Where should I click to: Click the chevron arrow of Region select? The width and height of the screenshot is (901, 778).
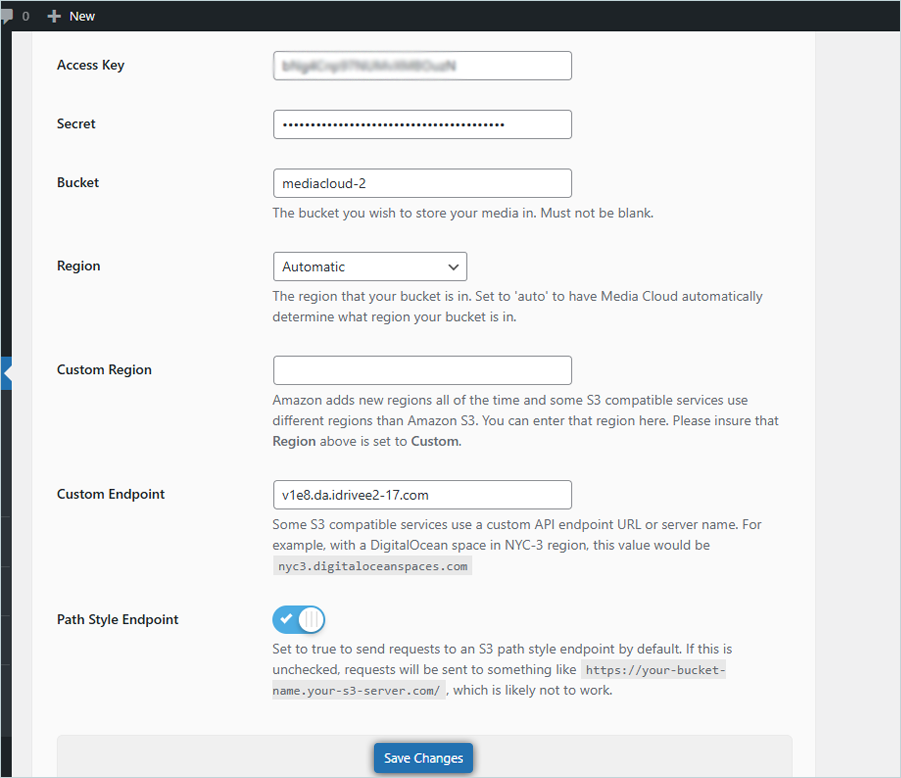pos(453,267)
